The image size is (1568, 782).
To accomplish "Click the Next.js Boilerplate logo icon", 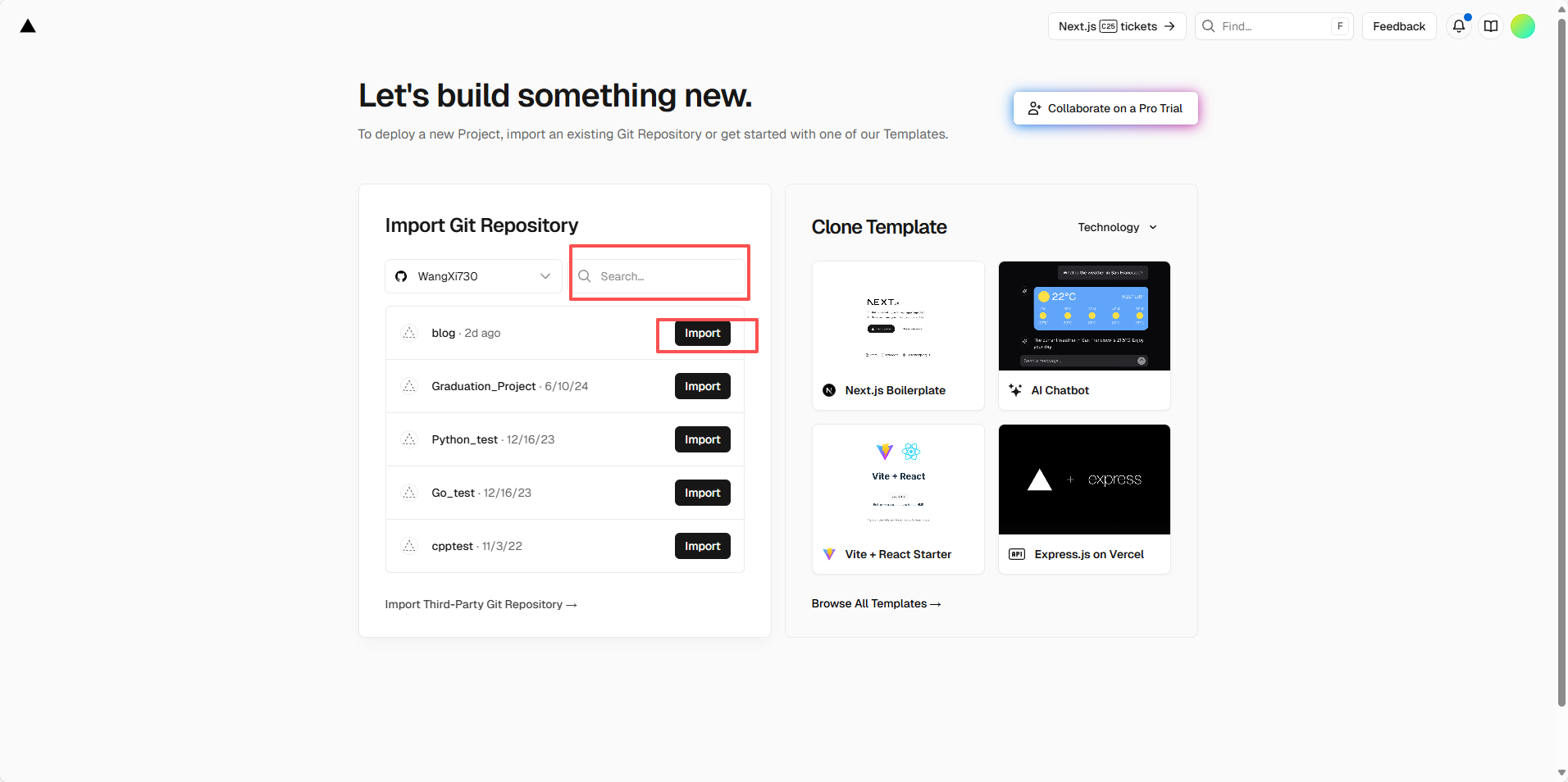I will point(829,390).
